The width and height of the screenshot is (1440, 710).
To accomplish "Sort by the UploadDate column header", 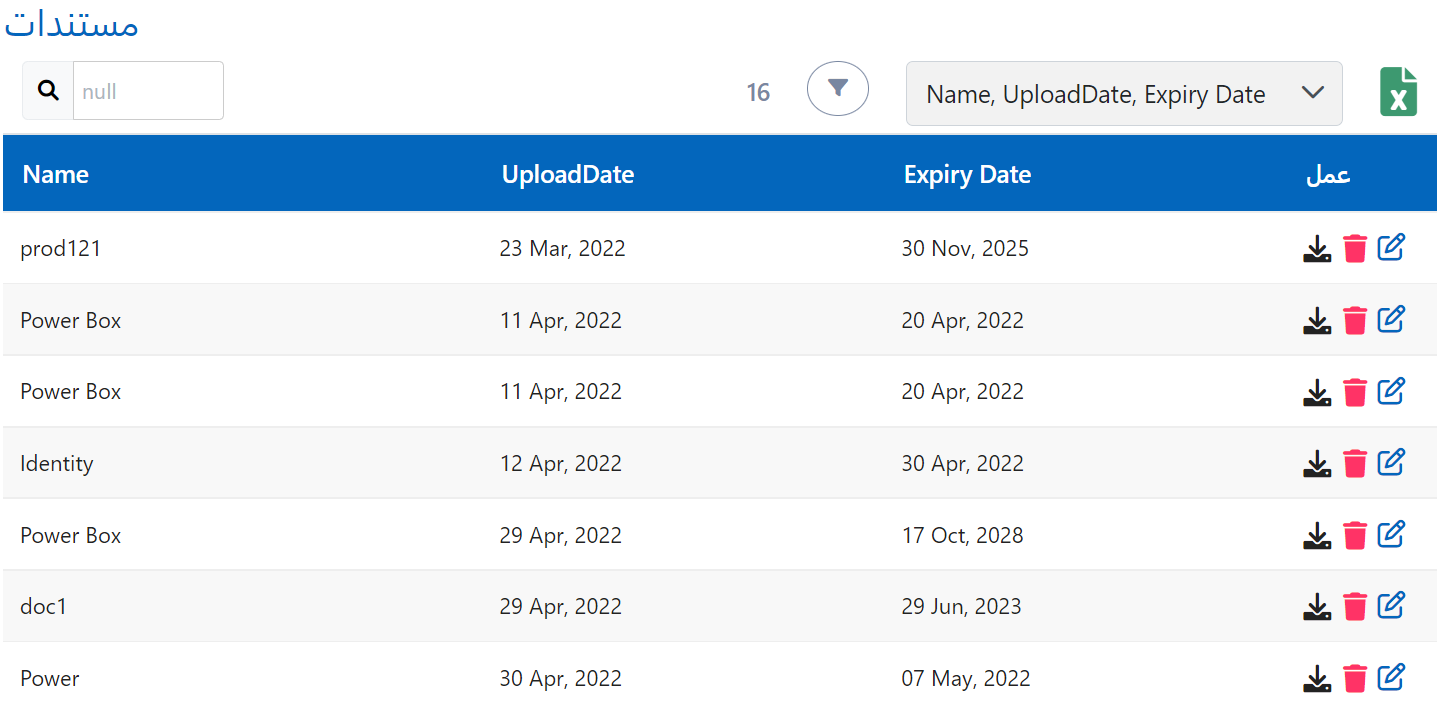I will click(x=567, y=174).
